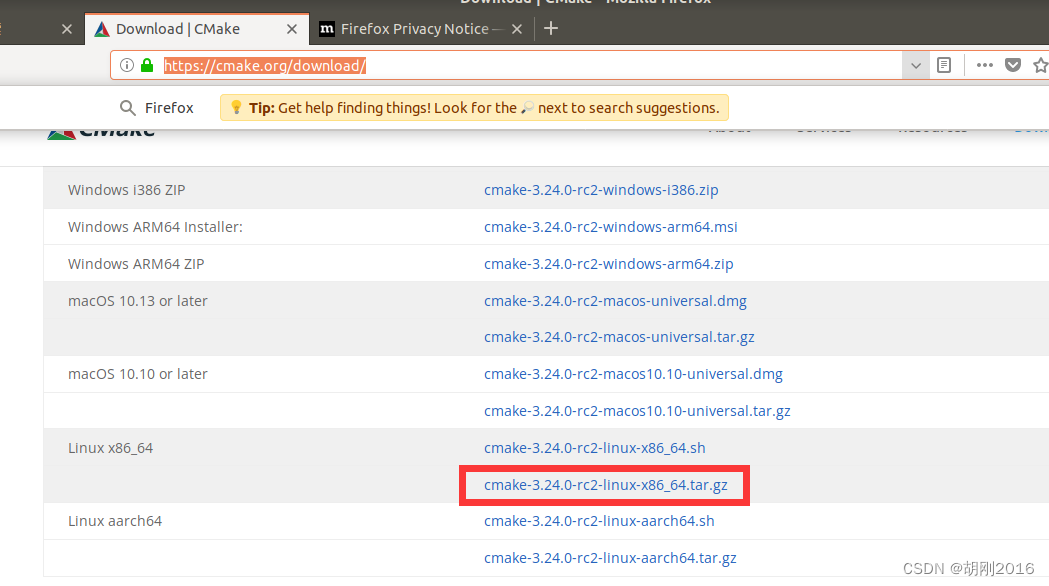Save page to Pocket icon
Viewport: 1049px width, 586px height.
(1013, 65)
